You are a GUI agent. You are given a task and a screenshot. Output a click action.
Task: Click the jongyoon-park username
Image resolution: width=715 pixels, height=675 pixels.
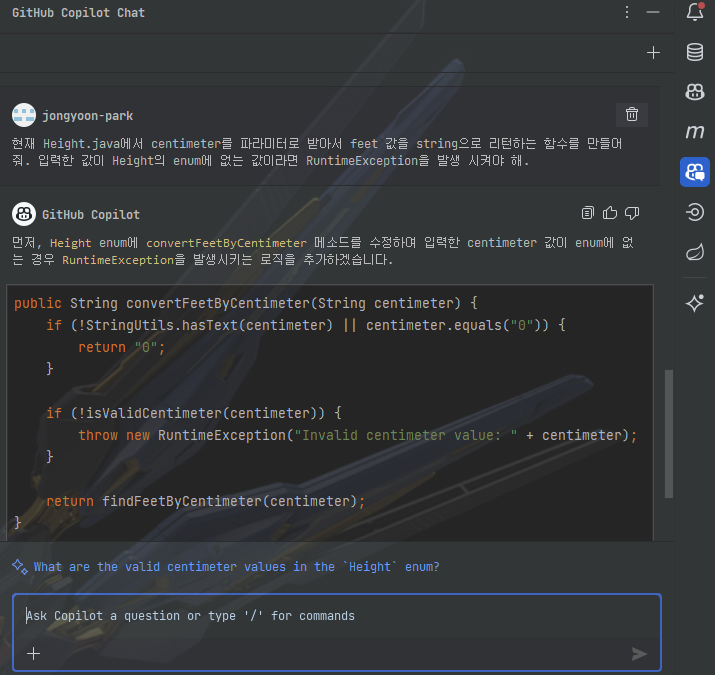coord(88,116)
